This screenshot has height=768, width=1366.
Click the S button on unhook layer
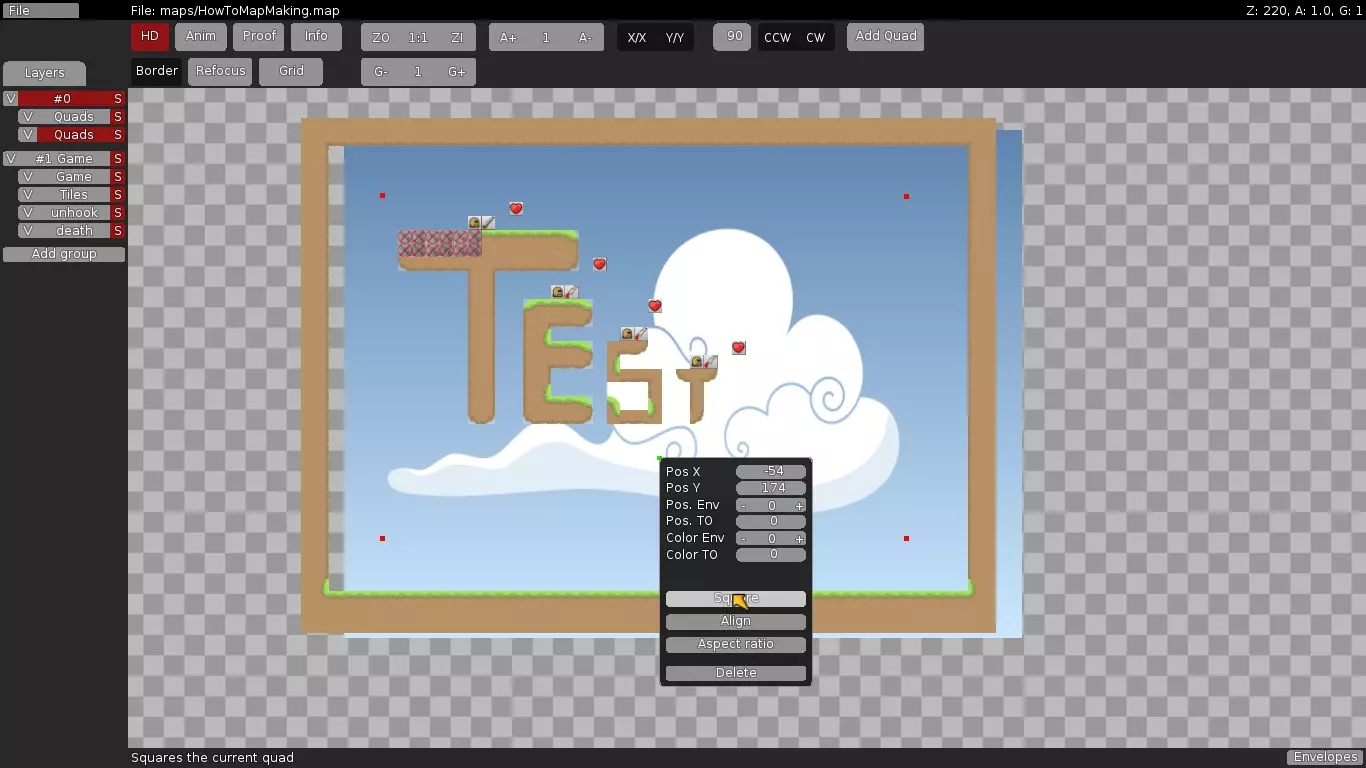pyautogui.click(x=118, y=213)
